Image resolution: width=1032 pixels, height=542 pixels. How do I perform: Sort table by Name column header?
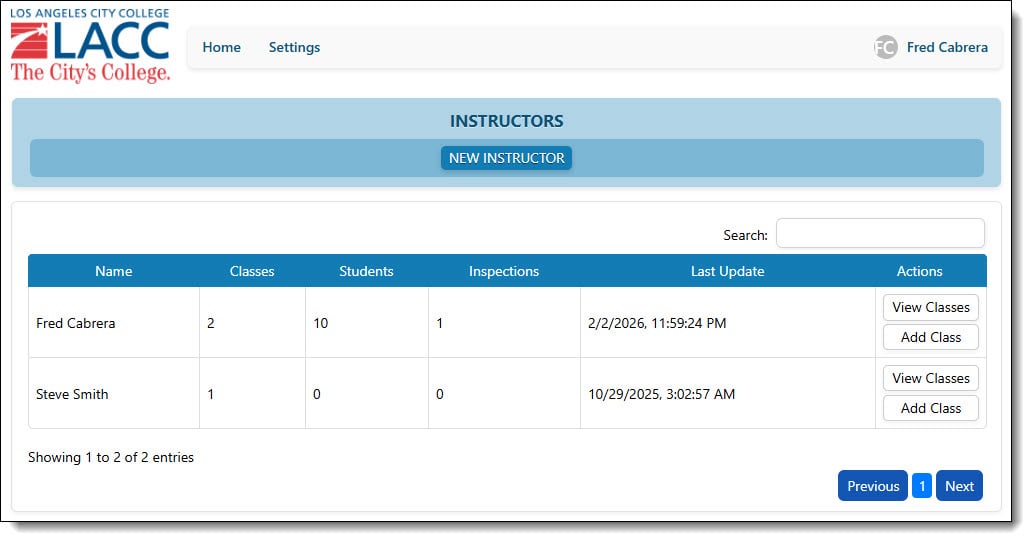point(113,271)
